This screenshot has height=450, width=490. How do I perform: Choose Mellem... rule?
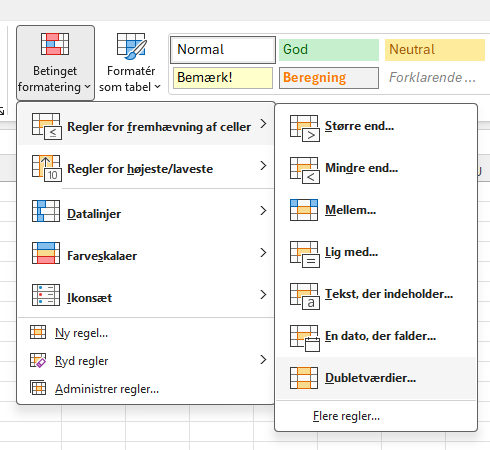376,210
